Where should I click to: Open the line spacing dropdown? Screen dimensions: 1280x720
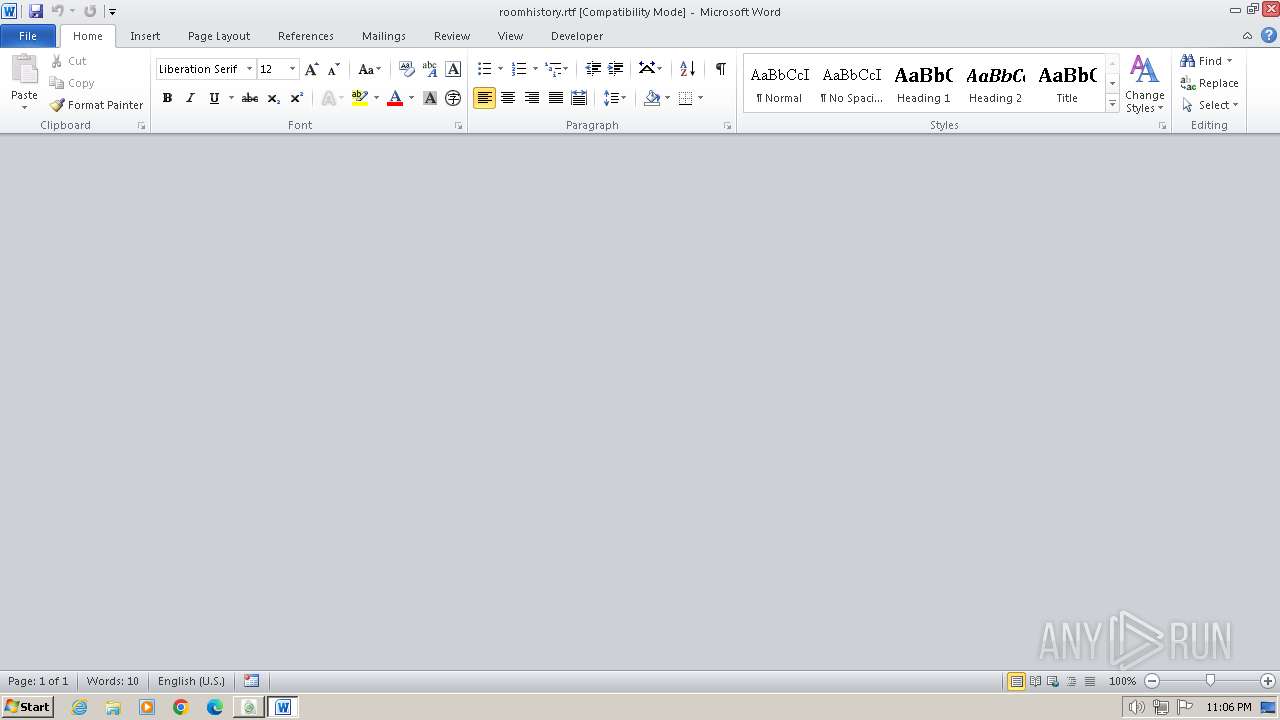pos(614,98)
